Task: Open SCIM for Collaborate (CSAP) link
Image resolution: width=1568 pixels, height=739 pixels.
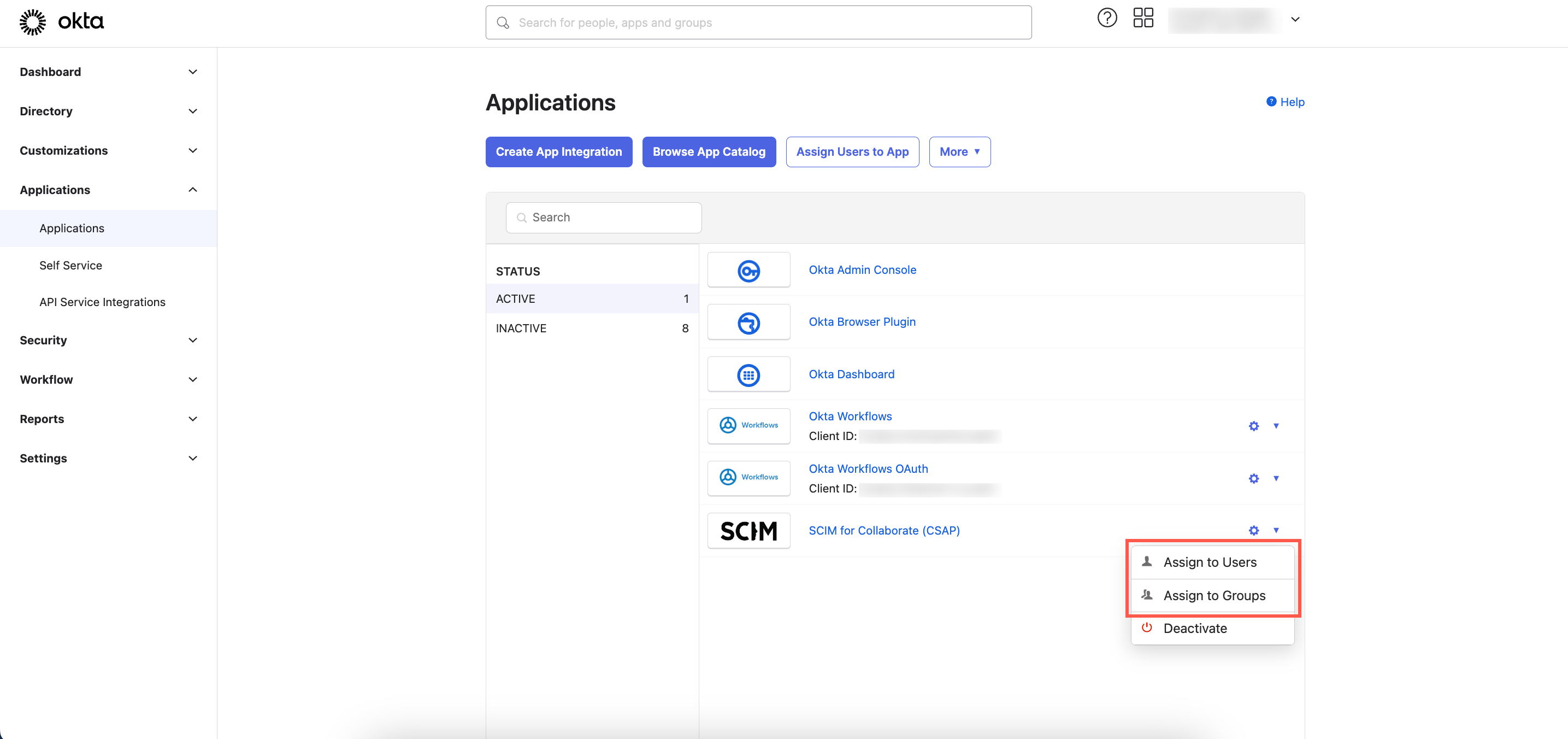Action: tap(884, 530)
